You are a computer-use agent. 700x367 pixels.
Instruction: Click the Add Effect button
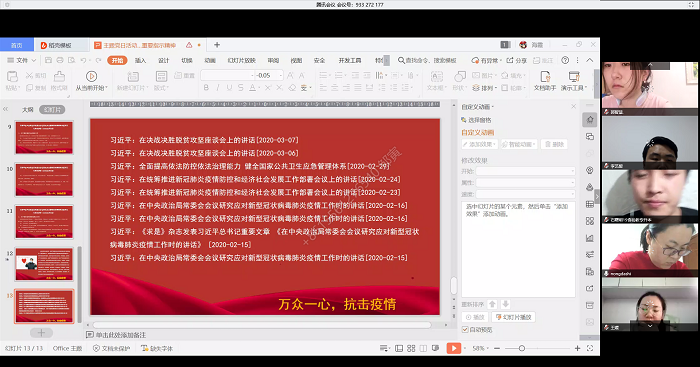pyautogui.click(x=479, y=144)
